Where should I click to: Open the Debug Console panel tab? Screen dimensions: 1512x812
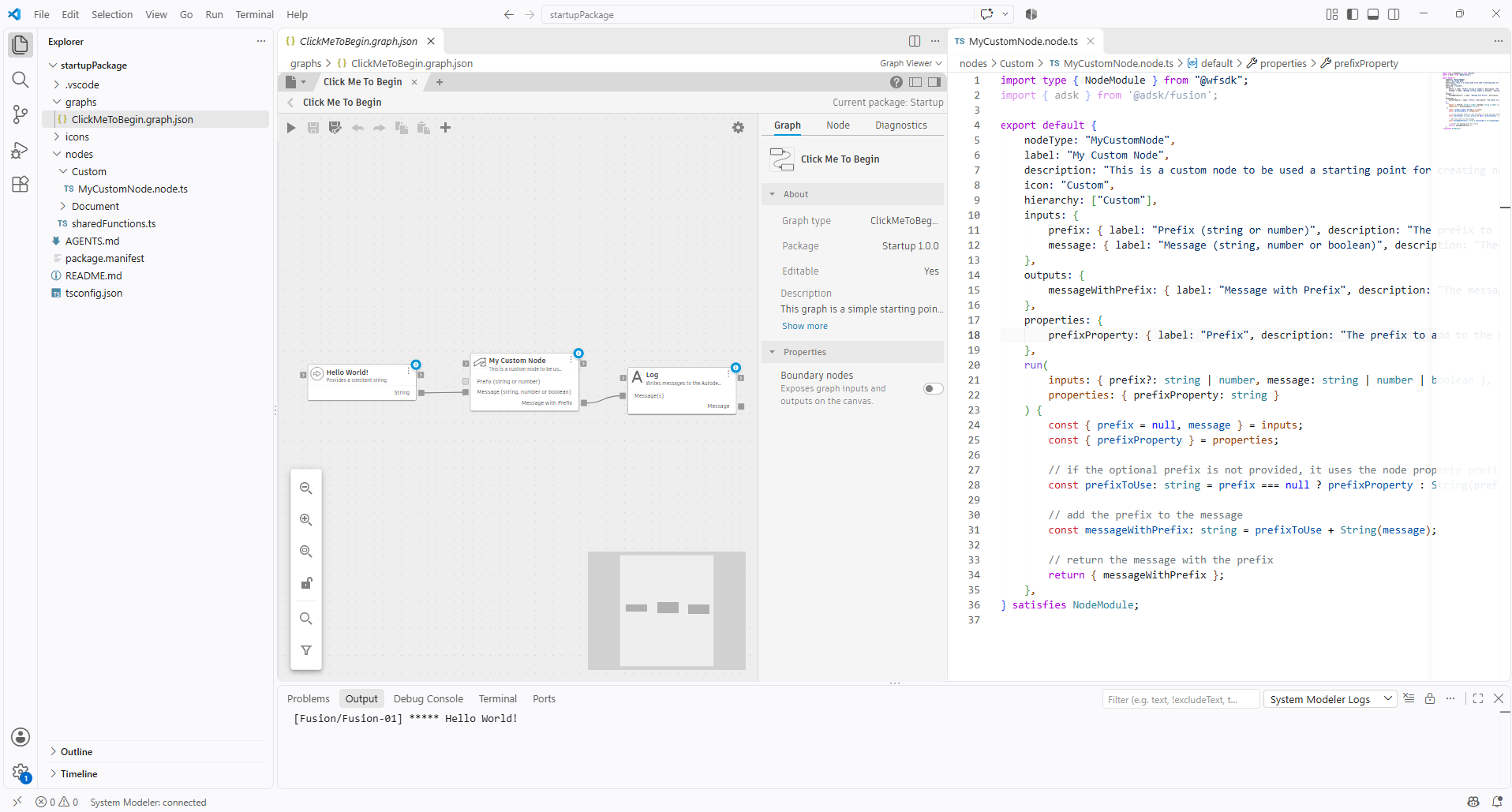[x=429, y=699]
